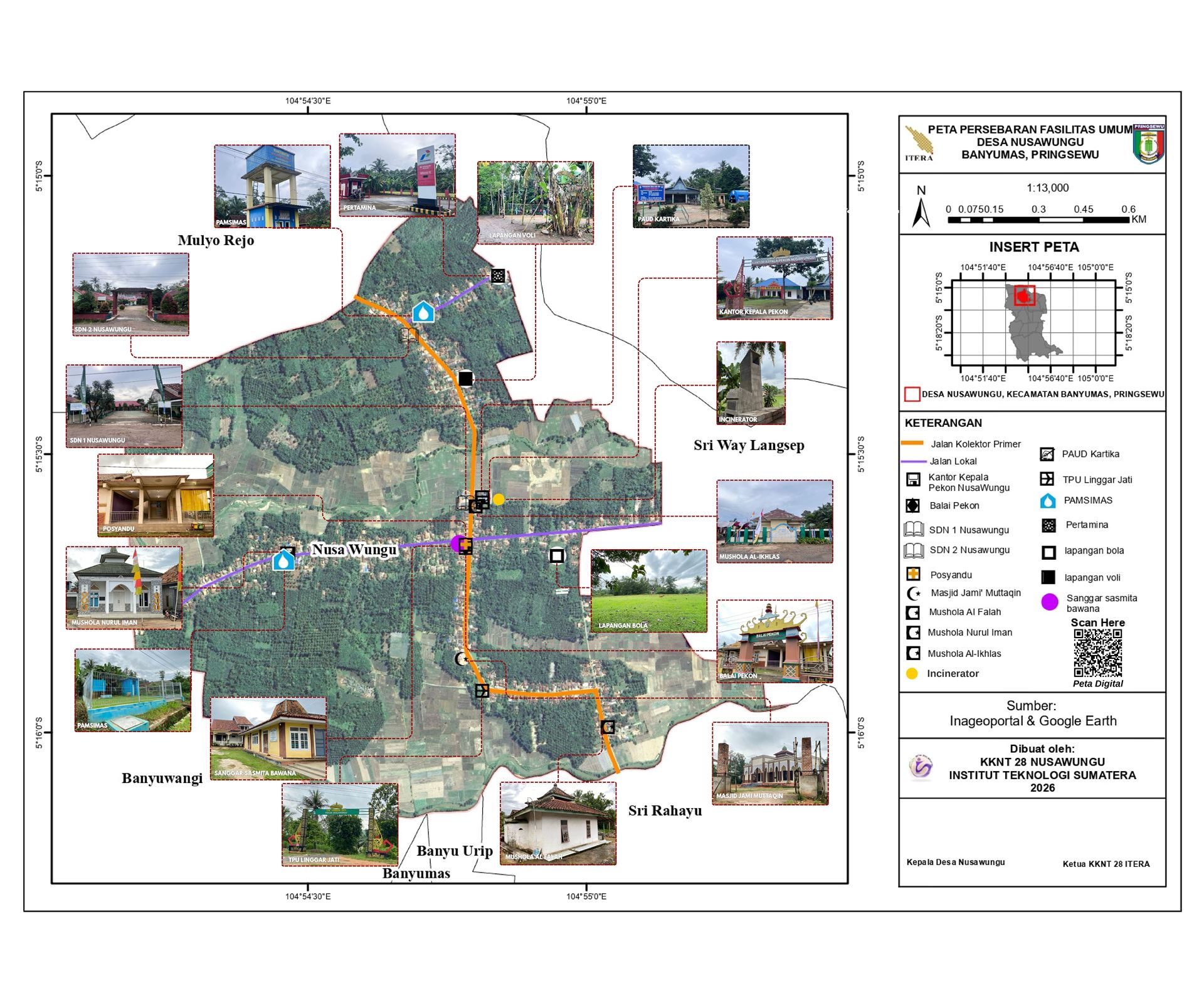Click the red square on the inset map
Viewport: 1204px width, 1003px height.
[1025, 295]
